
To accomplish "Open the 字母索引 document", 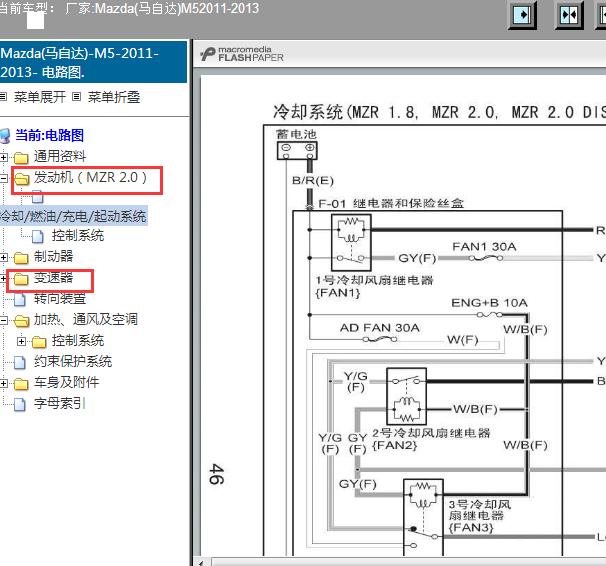I will (x=60, y=403).
